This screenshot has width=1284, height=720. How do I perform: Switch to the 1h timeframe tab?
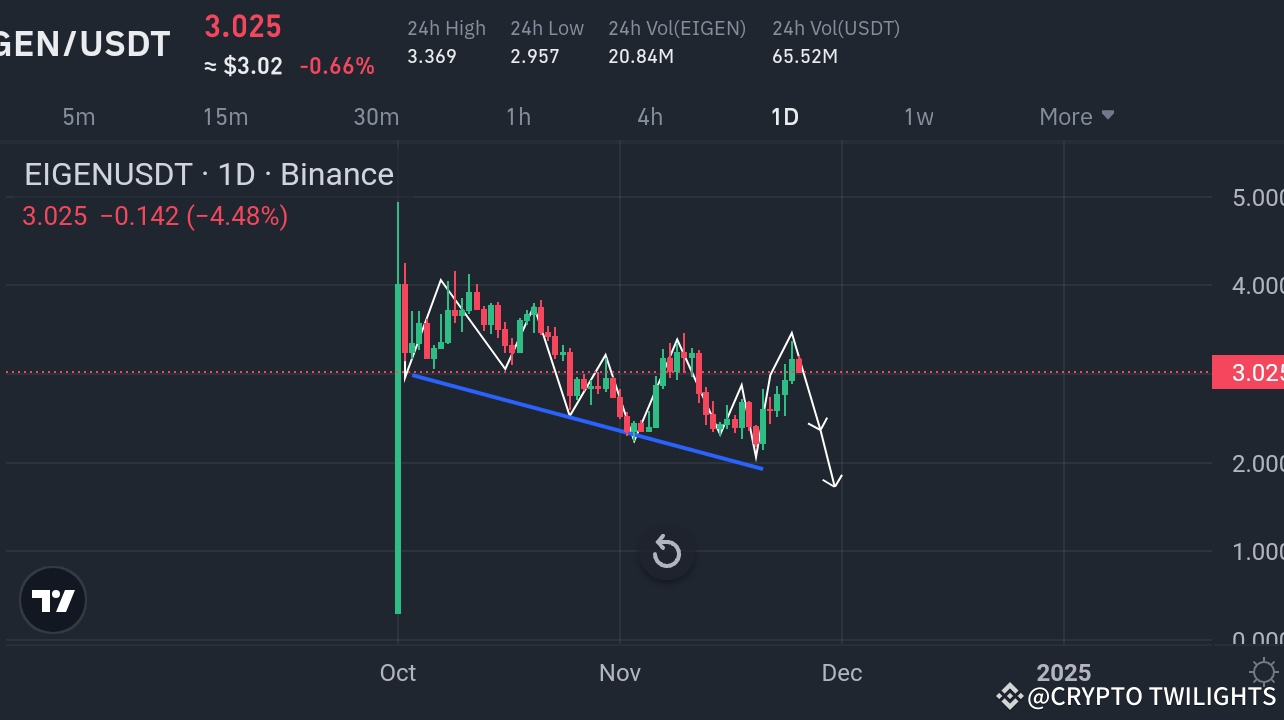(x=518, y=116)
